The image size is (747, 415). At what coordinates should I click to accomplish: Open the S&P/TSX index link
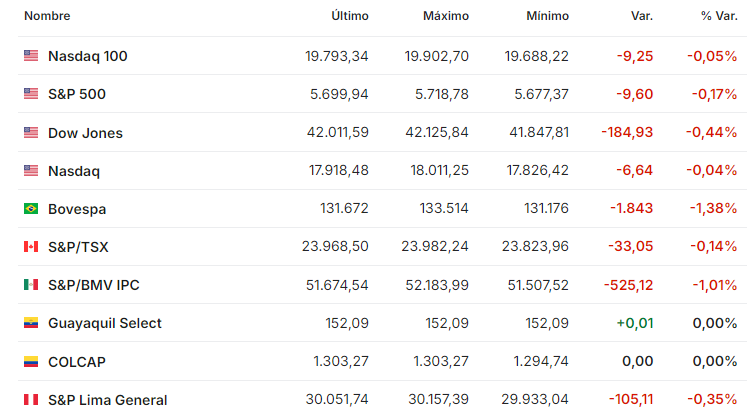(x=78, y=247)
